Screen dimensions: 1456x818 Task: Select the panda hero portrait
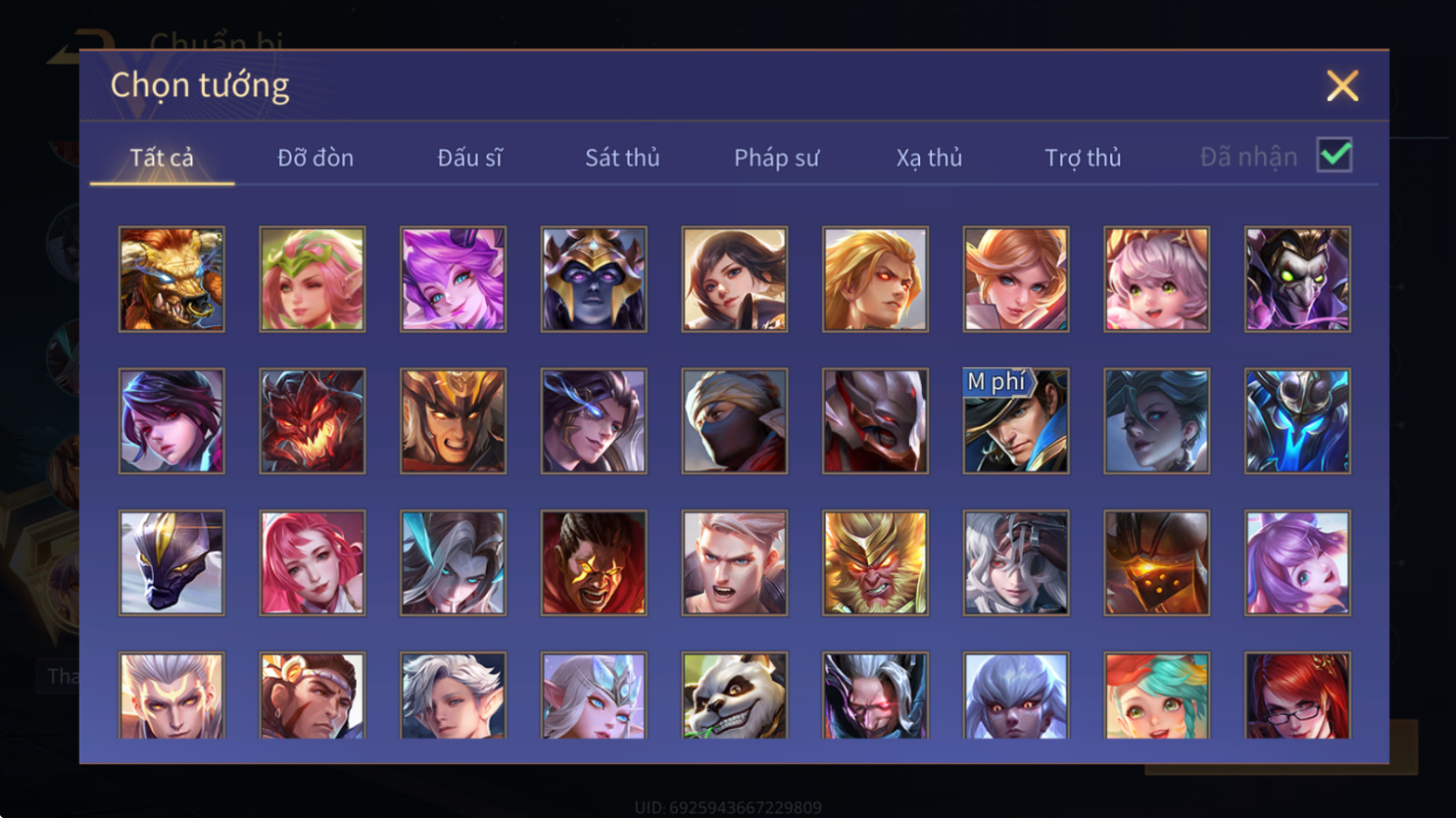pyautogui.click(x=734, y=696)
